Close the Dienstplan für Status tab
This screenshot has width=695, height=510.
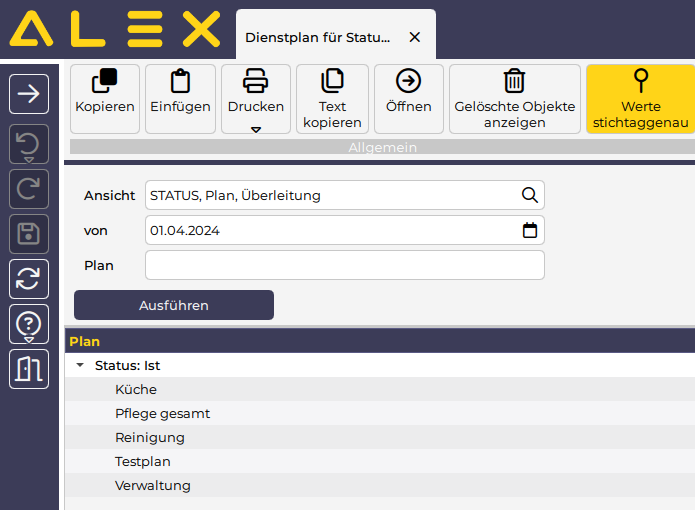point(415,37)
